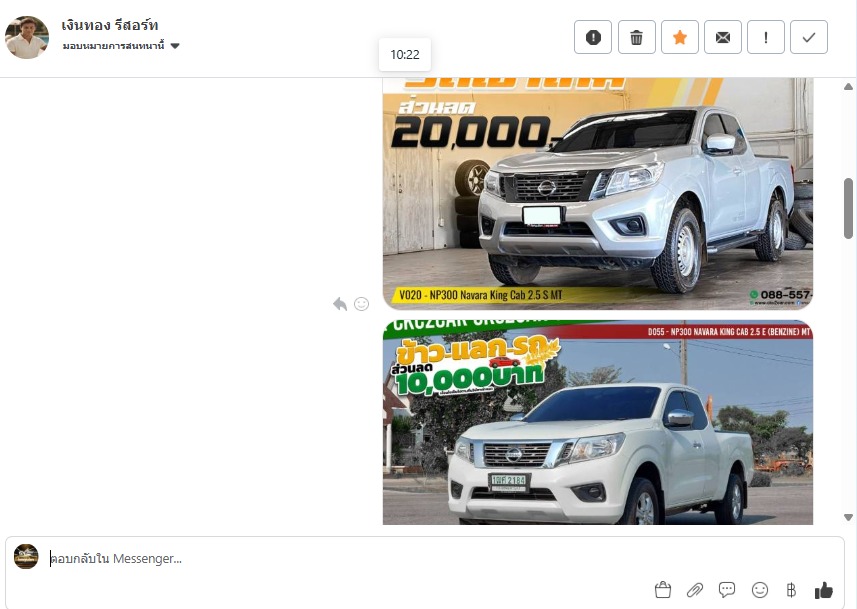This screenshot has width=857, height=609.
Task: Attach a file with the paperclip icon
Action: pyautogui.click(x=695, y=590)
